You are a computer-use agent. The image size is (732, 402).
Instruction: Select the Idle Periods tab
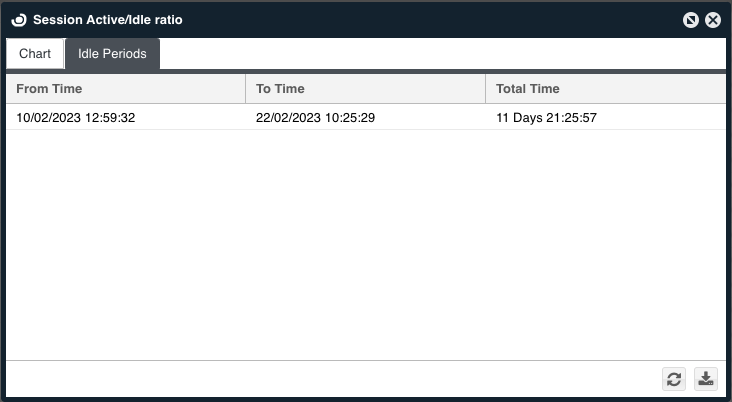point(112,54)
